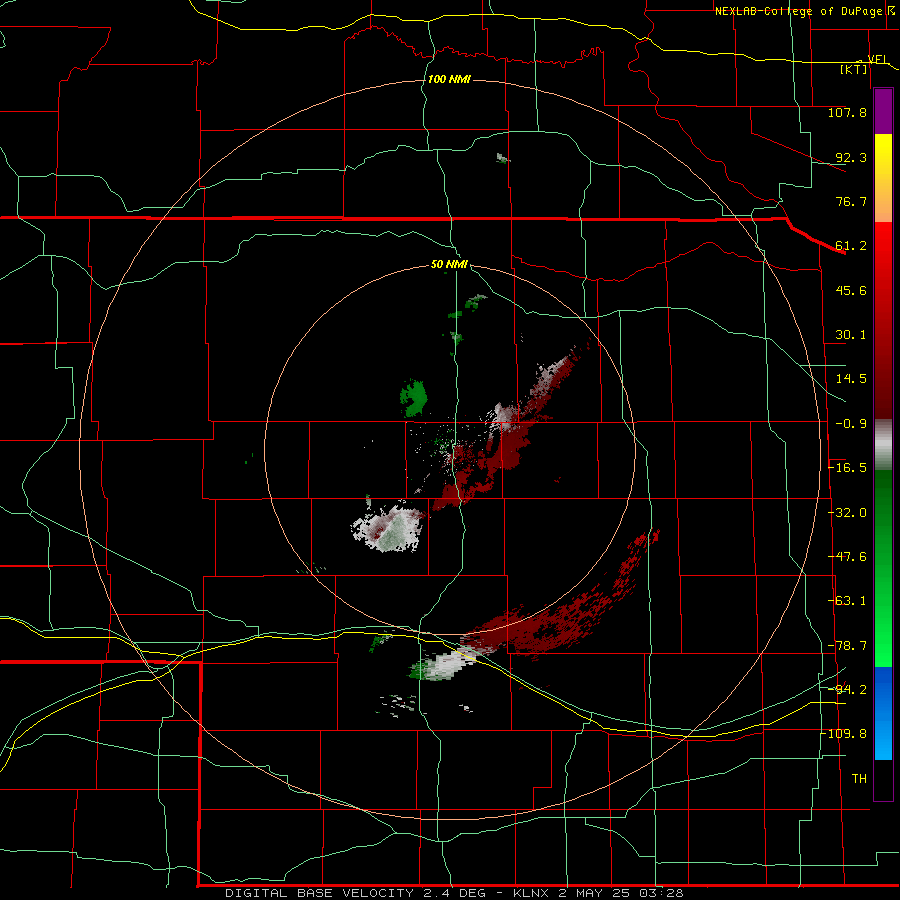
Task: Click the 61.2 velocity scale value
Action: [851, 246]
